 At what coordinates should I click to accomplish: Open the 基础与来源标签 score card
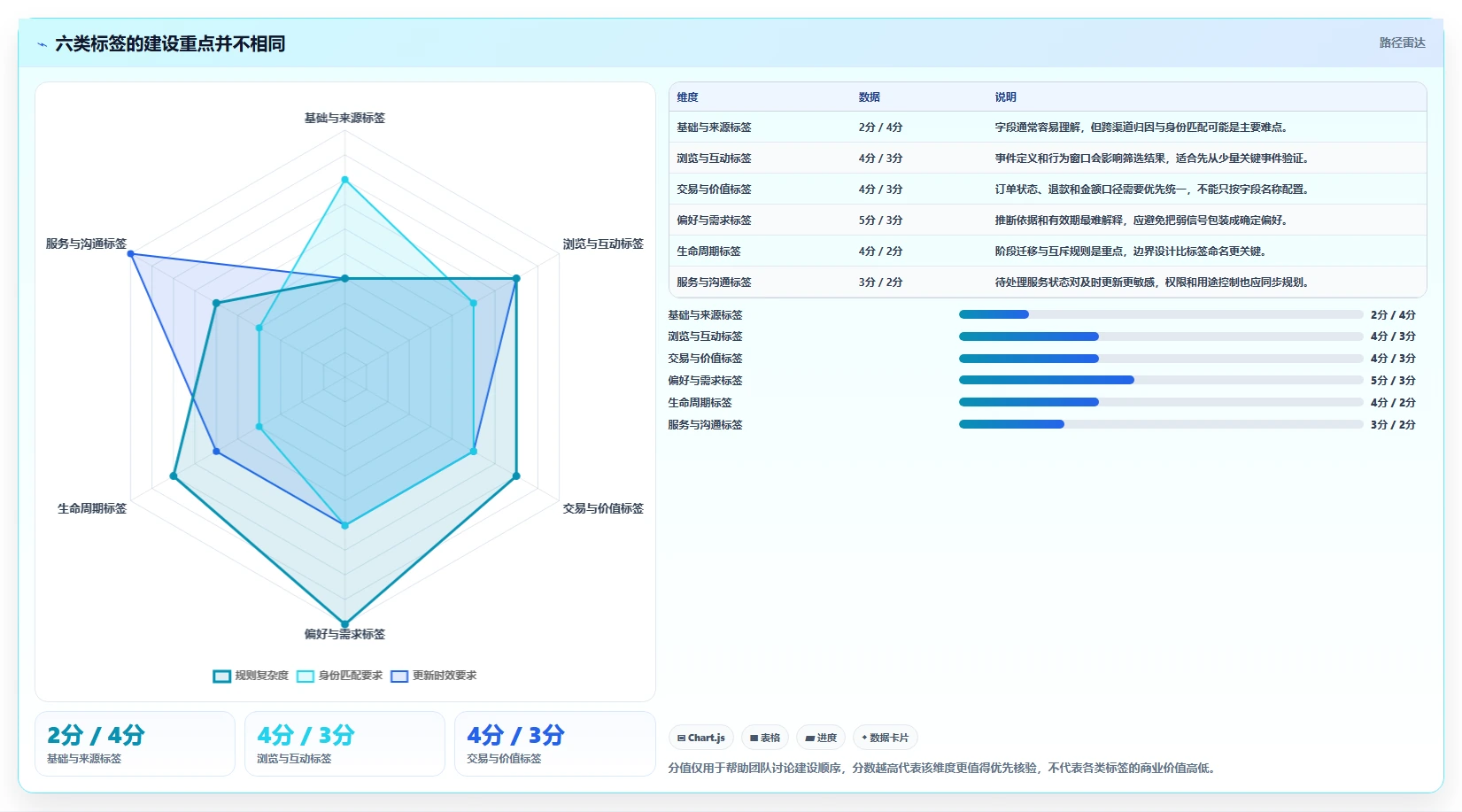135,744
